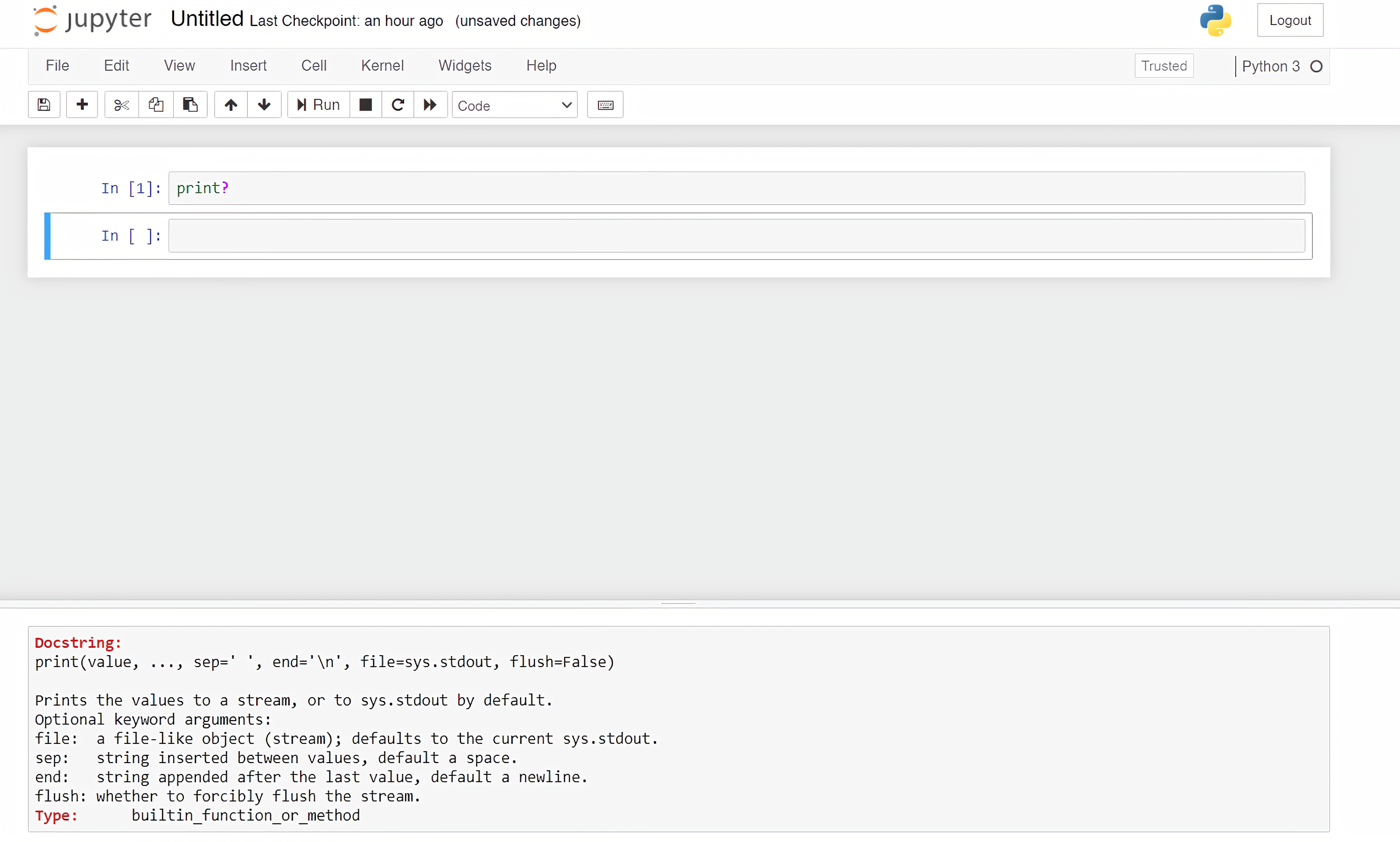This screenshot has width=1400, height=842.
Task: Move the selected cell down
Action: click(x=264, y=105)
